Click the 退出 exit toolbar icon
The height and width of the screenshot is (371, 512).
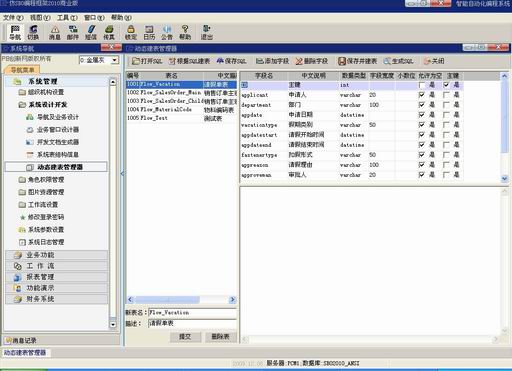(x=207, y=32)
